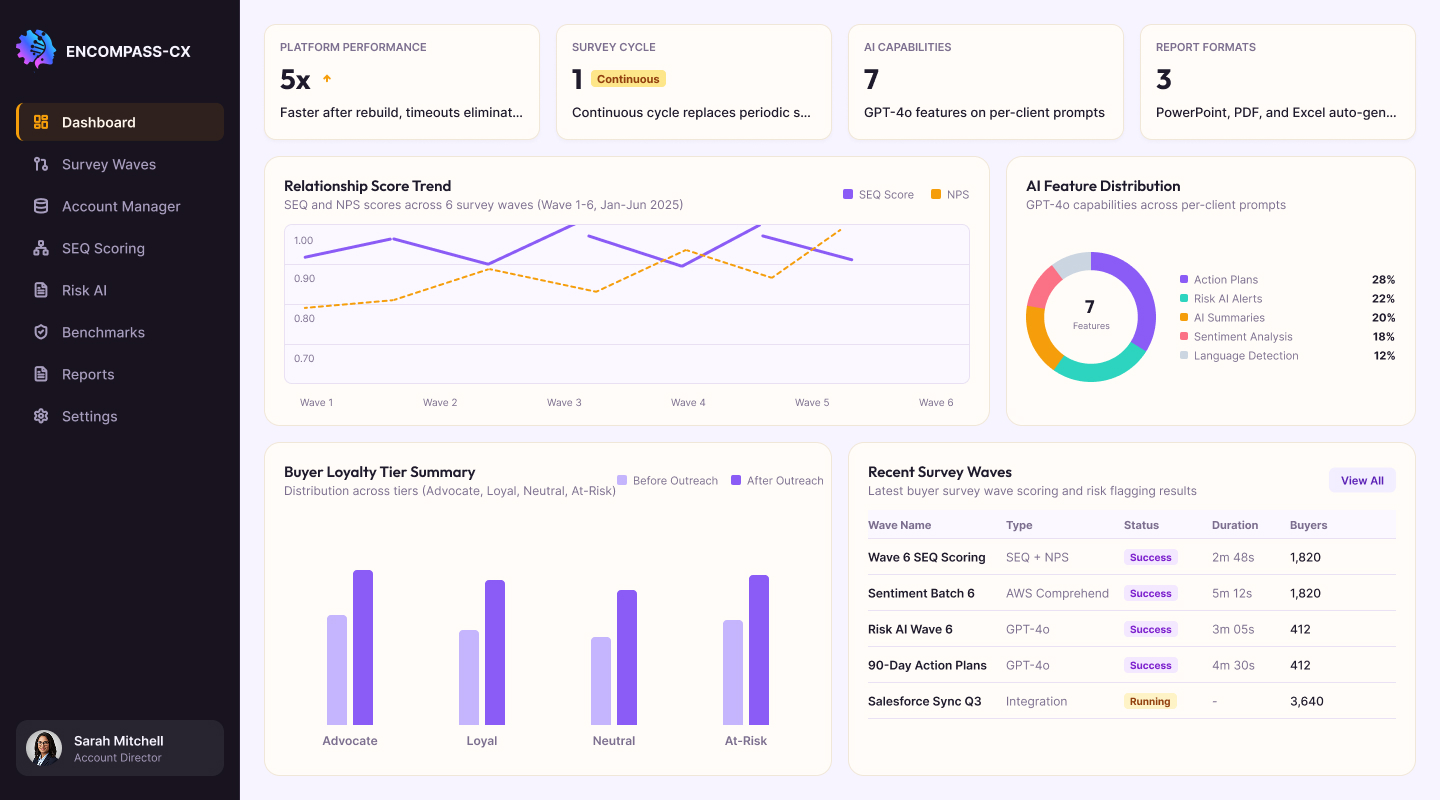Click the Before Outreach legend swatch
This screenshot has width=1440, height=800.
click(622, 480)
